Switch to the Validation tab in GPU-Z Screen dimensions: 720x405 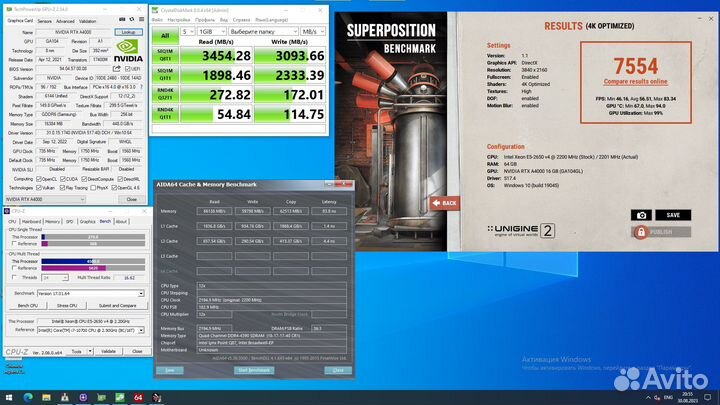coord(87,21)
